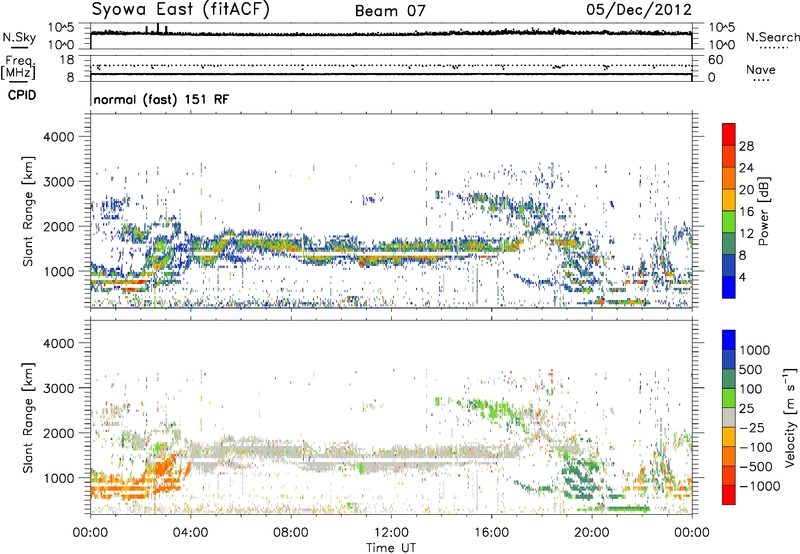
Task: Click the red bottom of the velocity colorbar
Action: [x=729, y=495]
